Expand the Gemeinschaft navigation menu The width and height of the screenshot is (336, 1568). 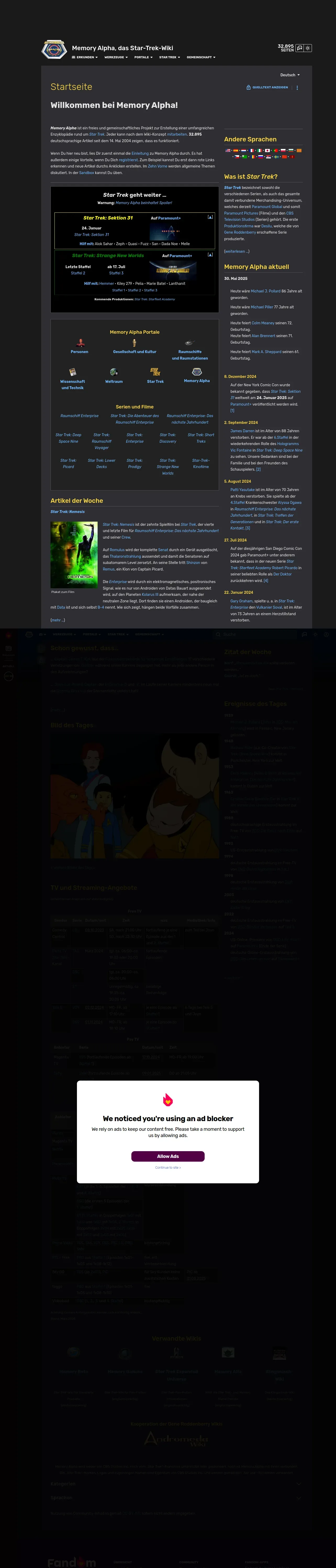(201, 57)
